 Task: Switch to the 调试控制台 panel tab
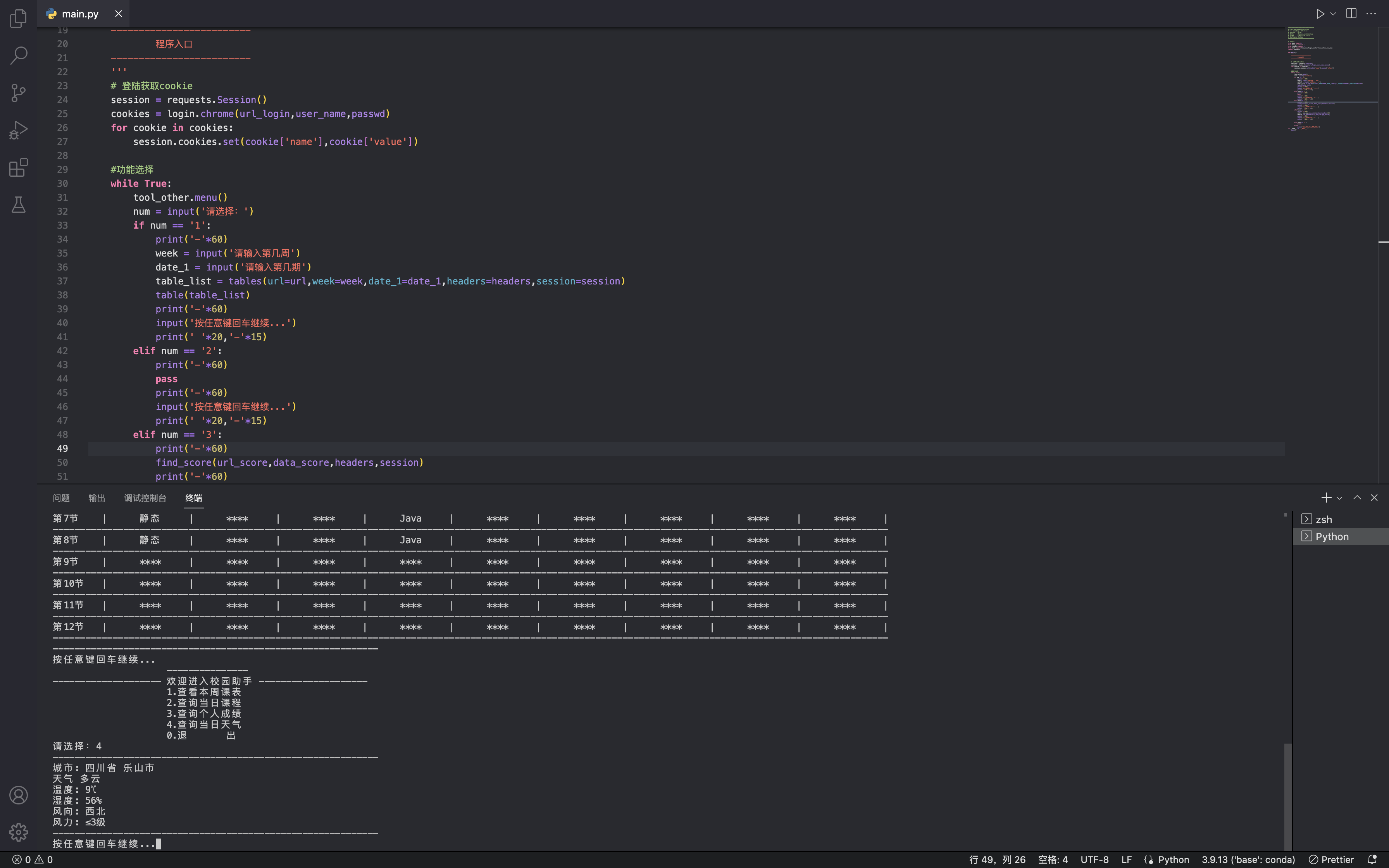click(145, 498)
